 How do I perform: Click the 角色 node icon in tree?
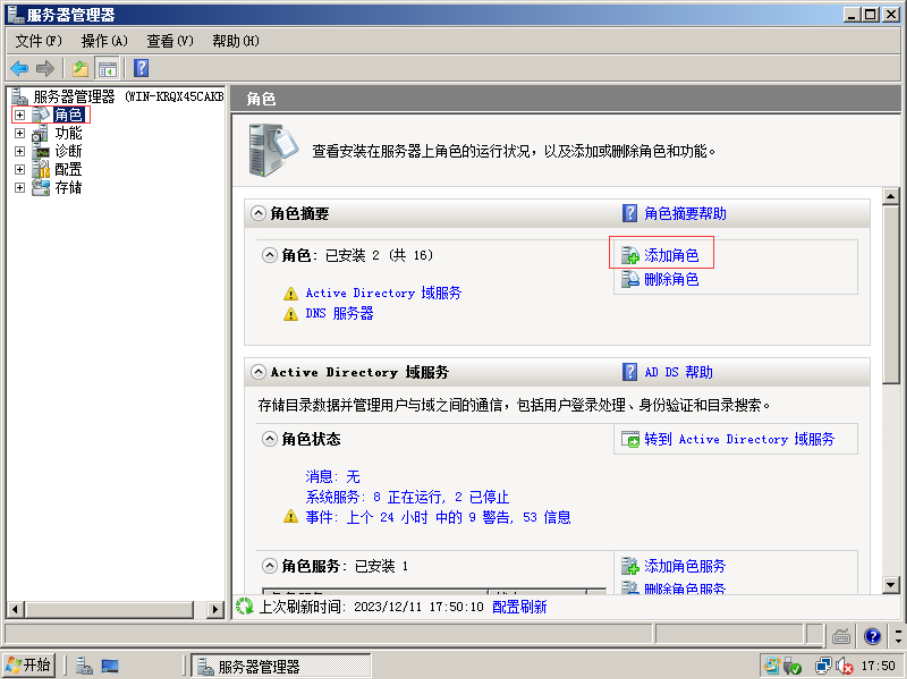[x=41, y=115]
